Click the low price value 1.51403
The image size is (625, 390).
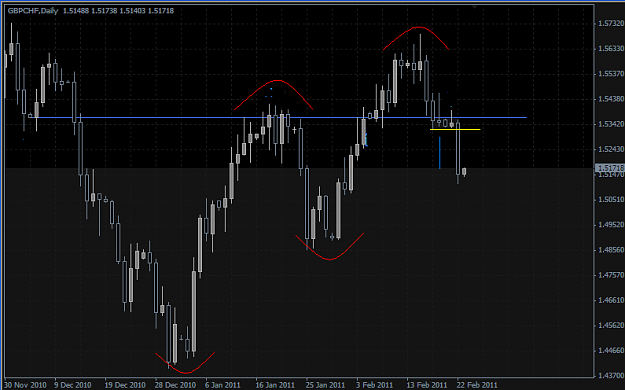tap(132, 11)
